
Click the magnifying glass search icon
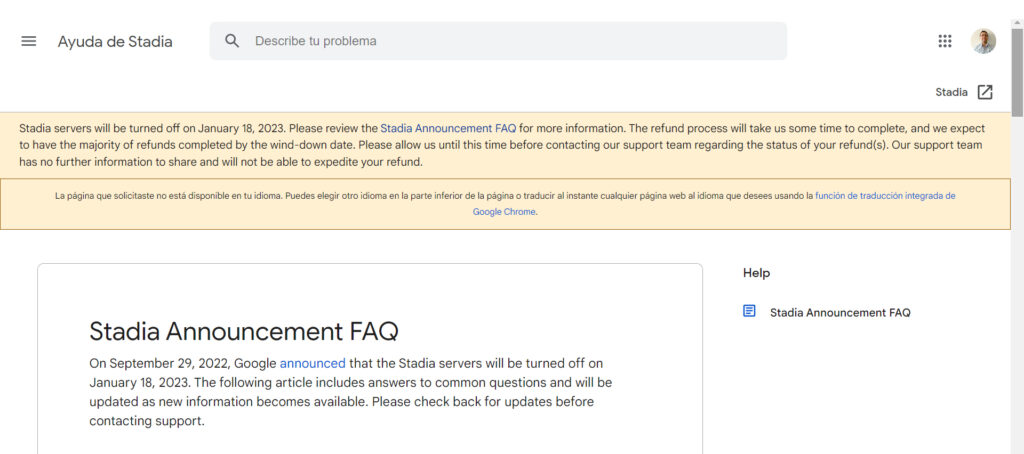tap(232, 41)
